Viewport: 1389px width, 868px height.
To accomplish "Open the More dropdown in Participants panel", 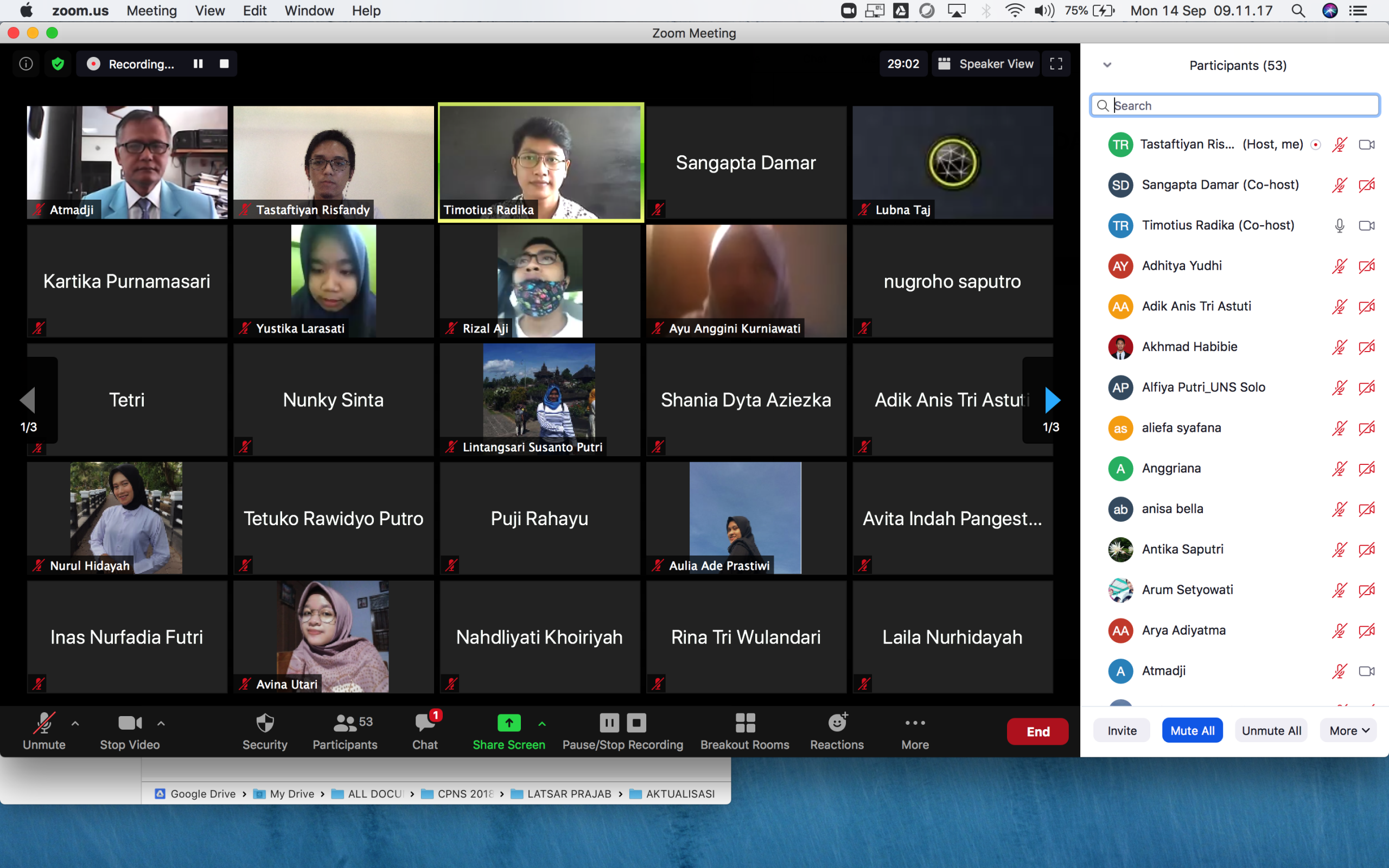I will [x=1349, y=730].
